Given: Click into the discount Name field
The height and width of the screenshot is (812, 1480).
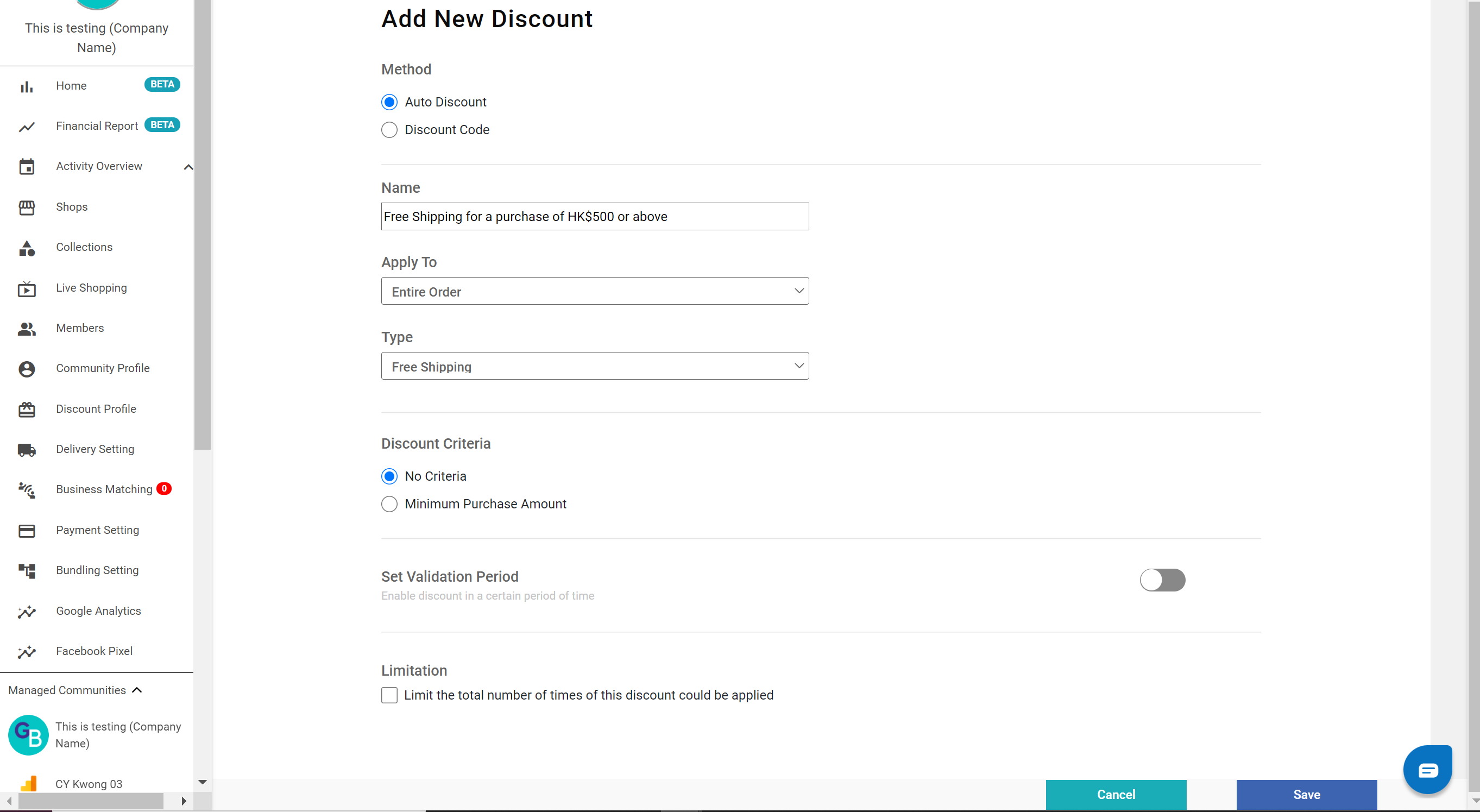Looking at the screenshot, I should coord(595,217).
